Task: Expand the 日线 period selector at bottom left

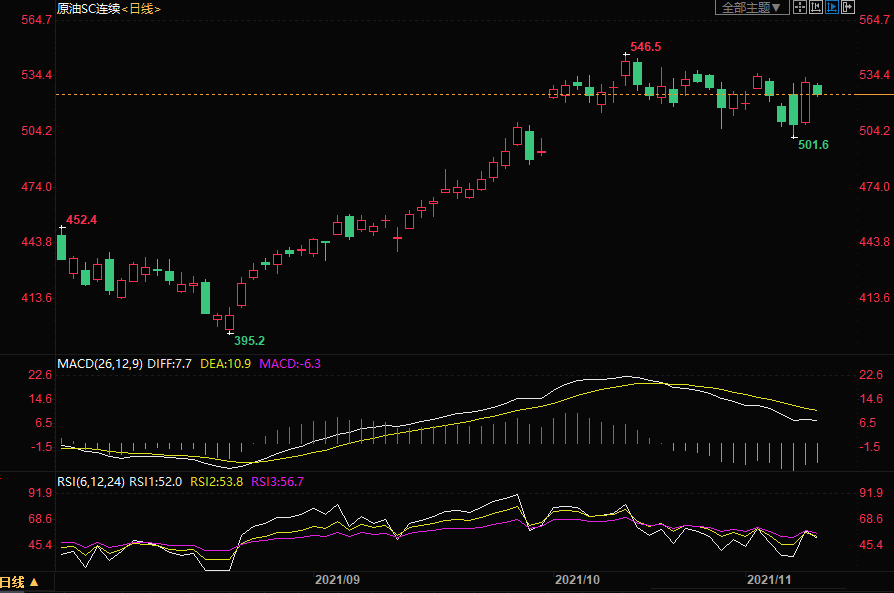Action: tap(20, 582)
